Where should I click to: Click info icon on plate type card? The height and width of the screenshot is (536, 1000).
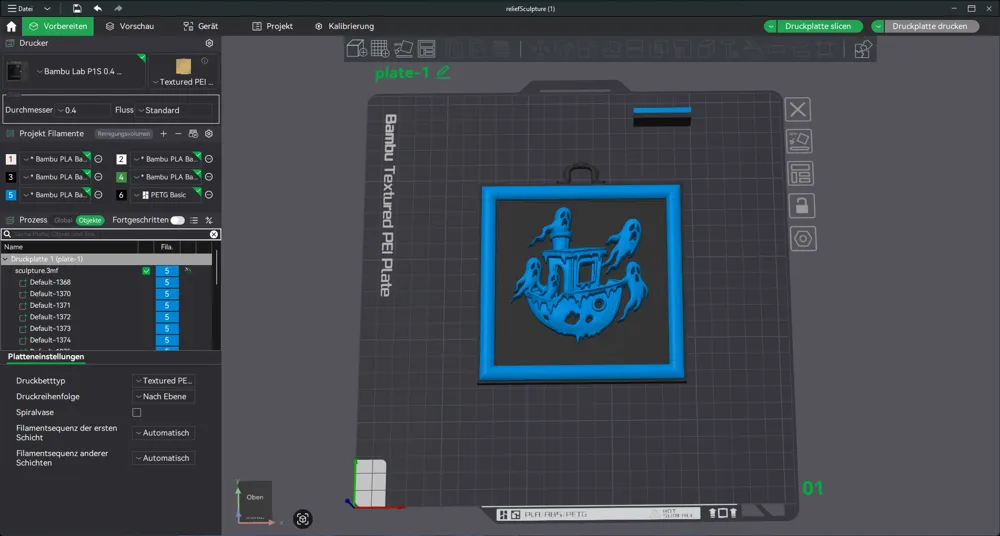[205, 61]
